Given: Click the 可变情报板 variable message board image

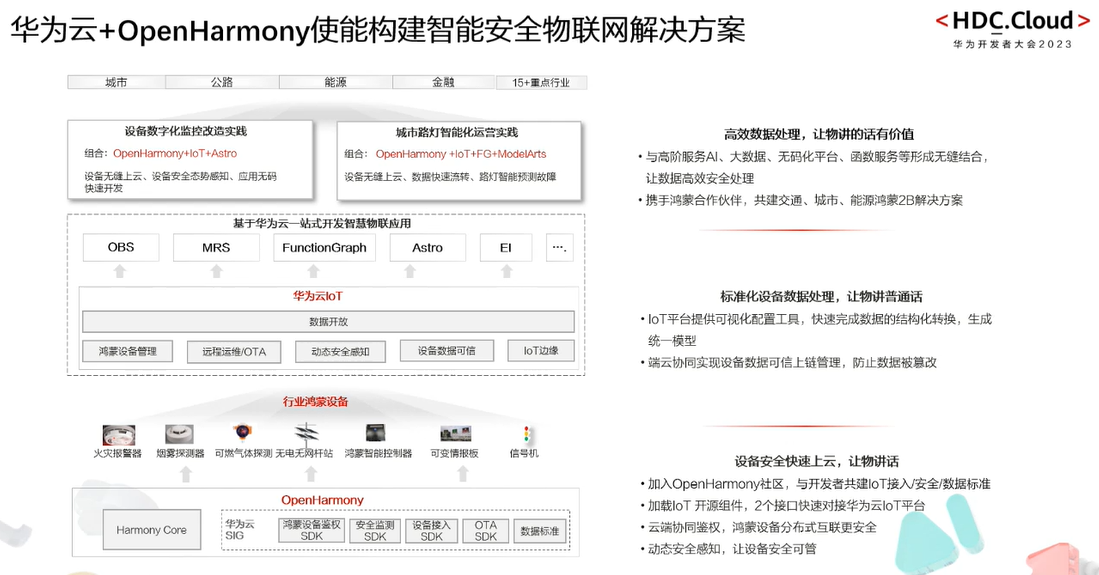Looking at the screenshot, I should 456,433.
